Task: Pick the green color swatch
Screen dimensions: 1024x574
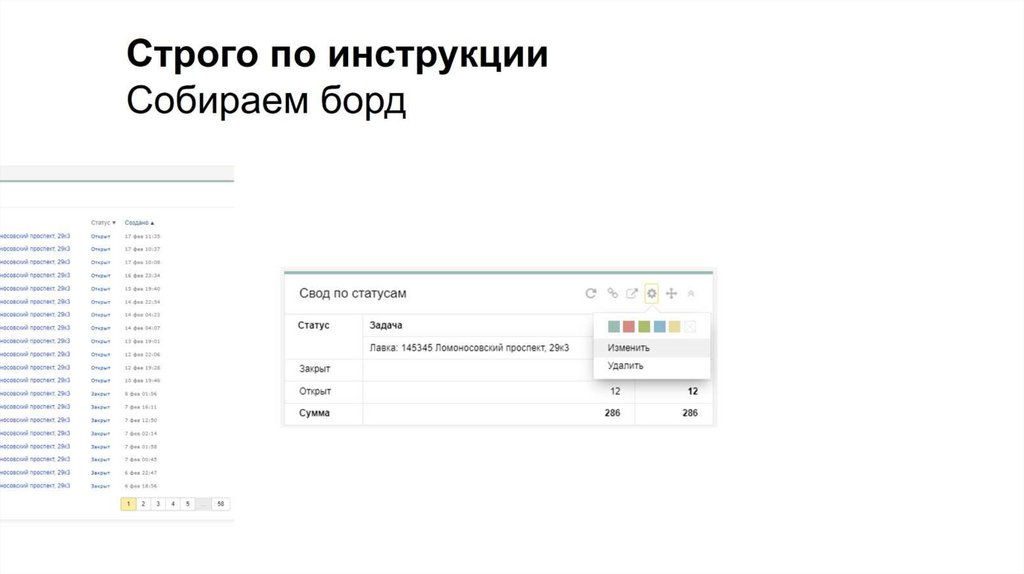Action: click(644, 326)
